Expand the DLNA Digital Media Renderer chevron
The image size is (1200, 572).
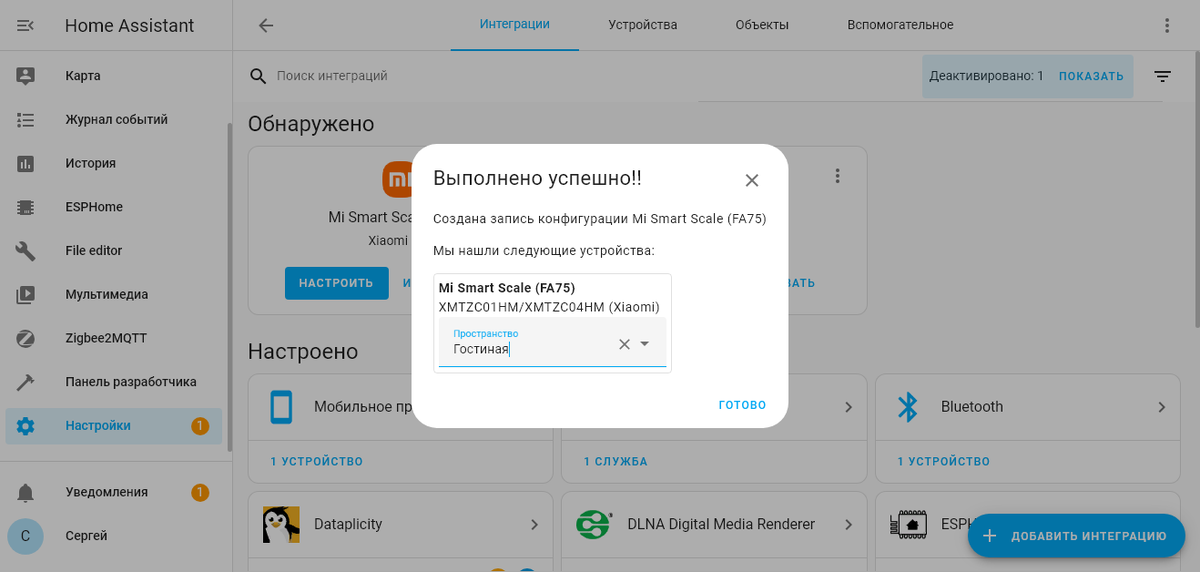pos(848,524)
